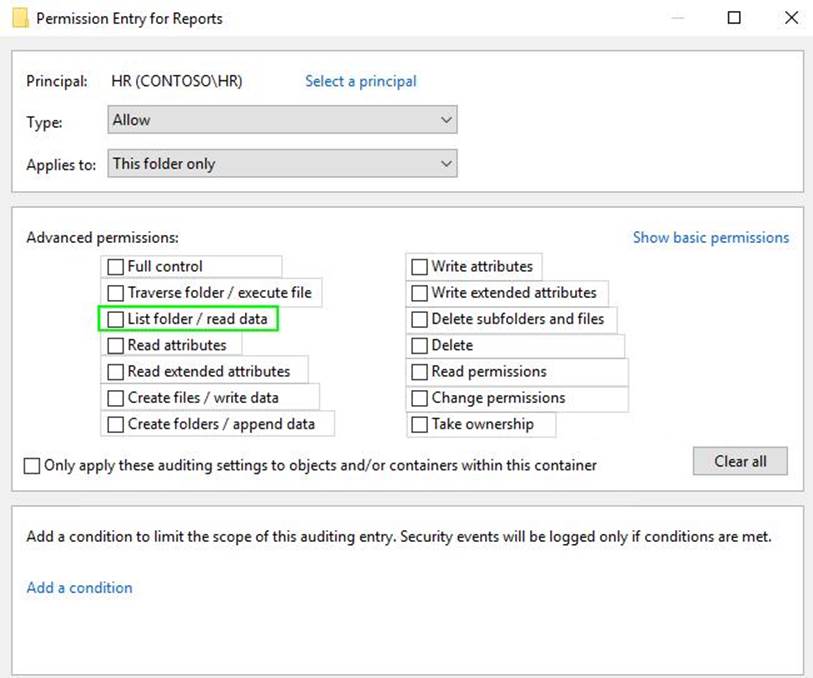Screen dimensions: 813x678
Task: Click Select a principal link
Action: [x=360, y=81]
